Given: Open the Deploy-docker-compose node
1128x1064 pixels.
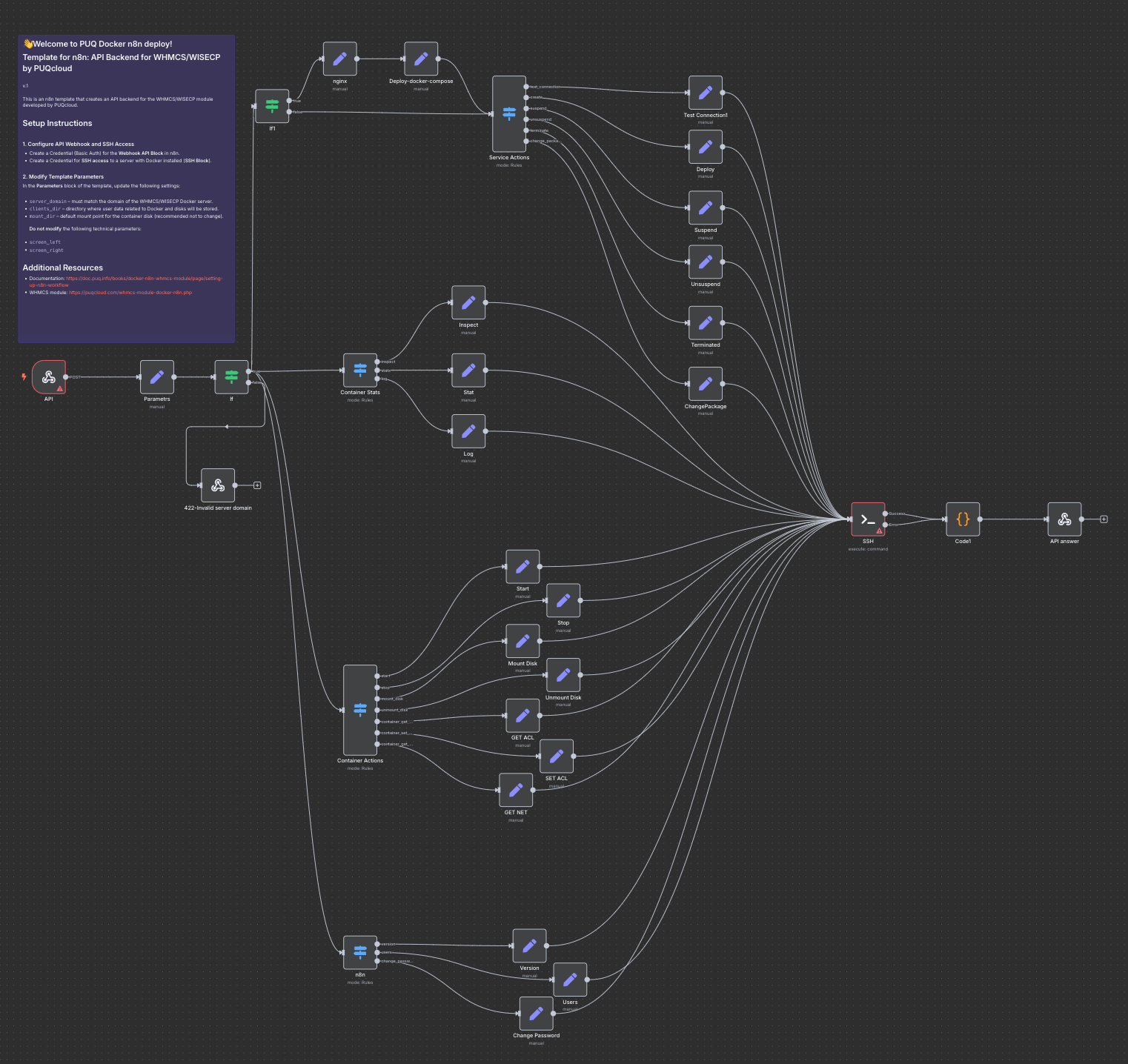Looking at the screenshot, I should coord(421,59).
